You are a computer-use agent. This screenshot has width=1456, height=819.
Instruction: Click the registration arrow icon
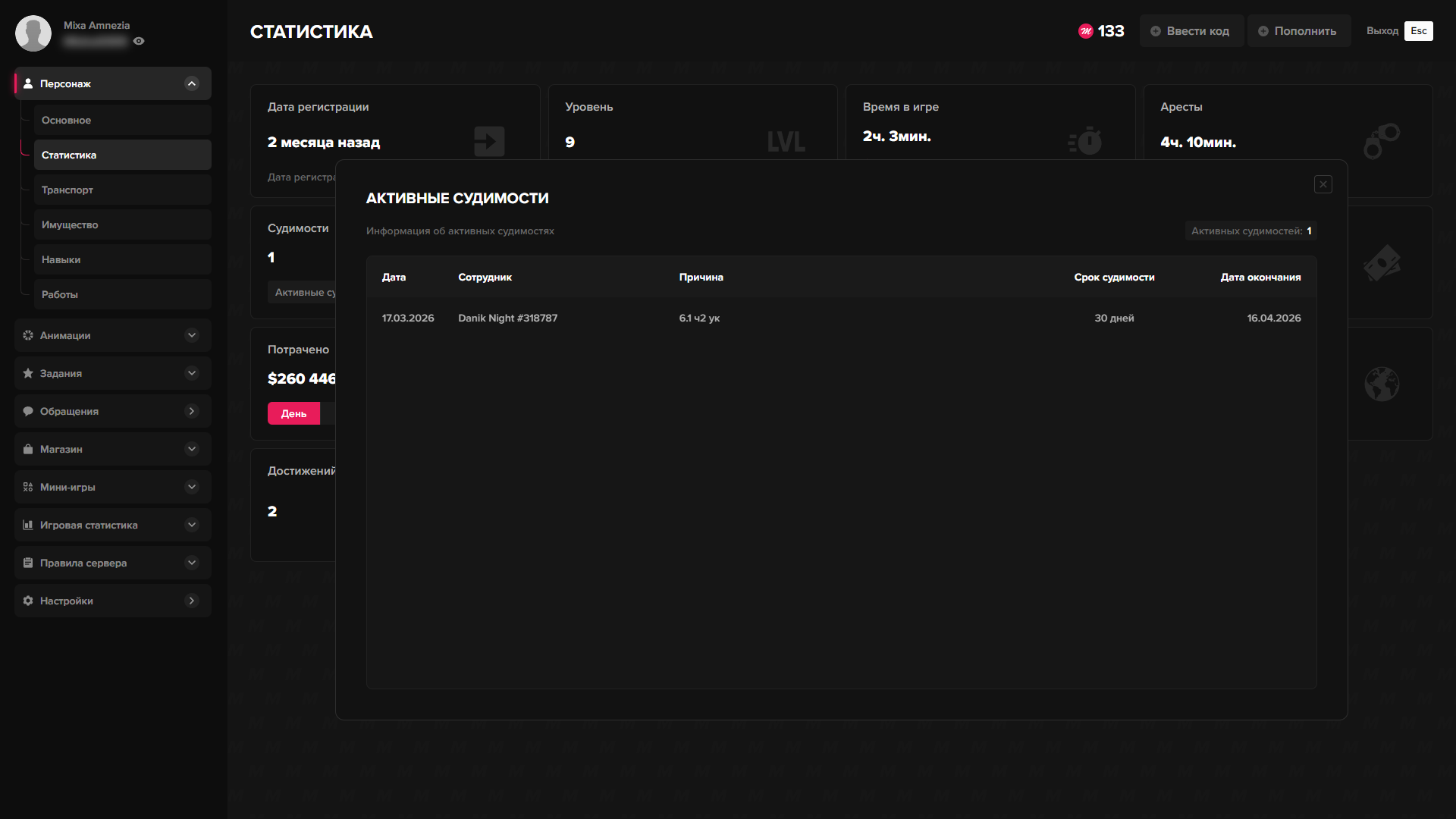(489, 141)
